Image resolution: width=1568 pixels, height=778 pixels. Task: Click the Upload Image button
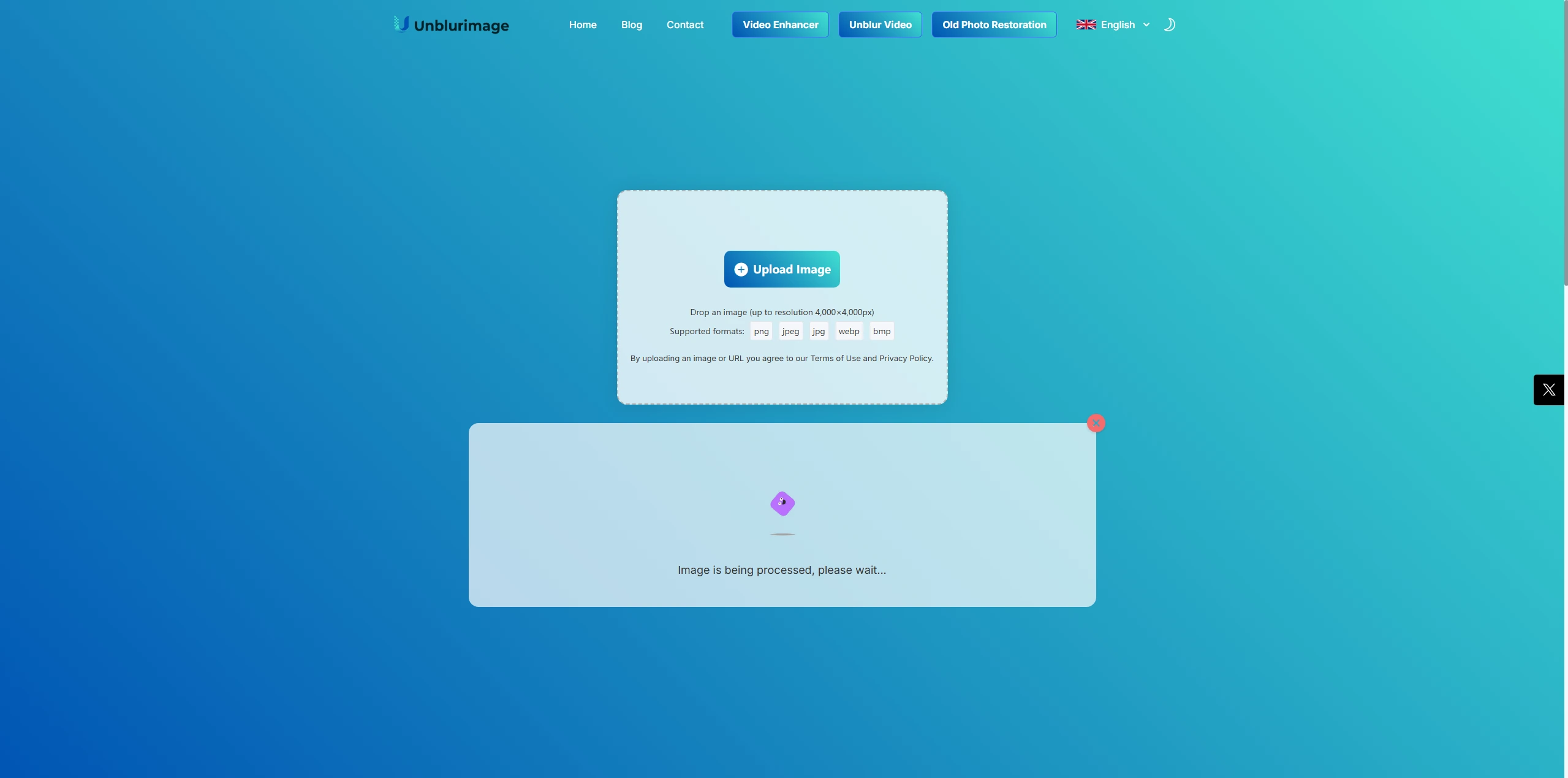click(782, 269)
